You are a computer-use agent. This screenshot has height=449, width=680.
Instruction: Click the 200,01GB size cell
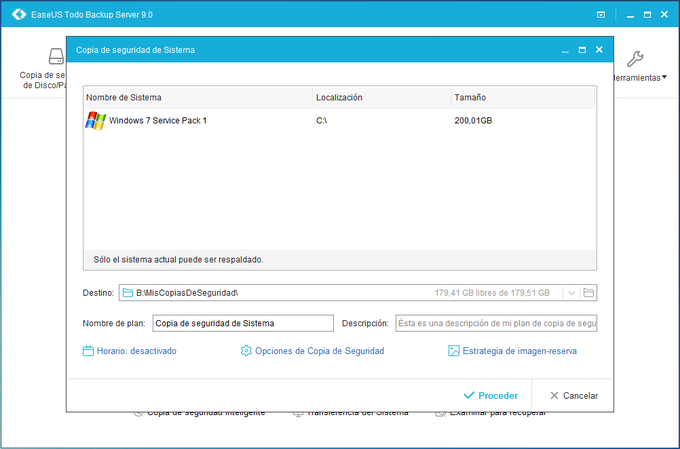473,121
